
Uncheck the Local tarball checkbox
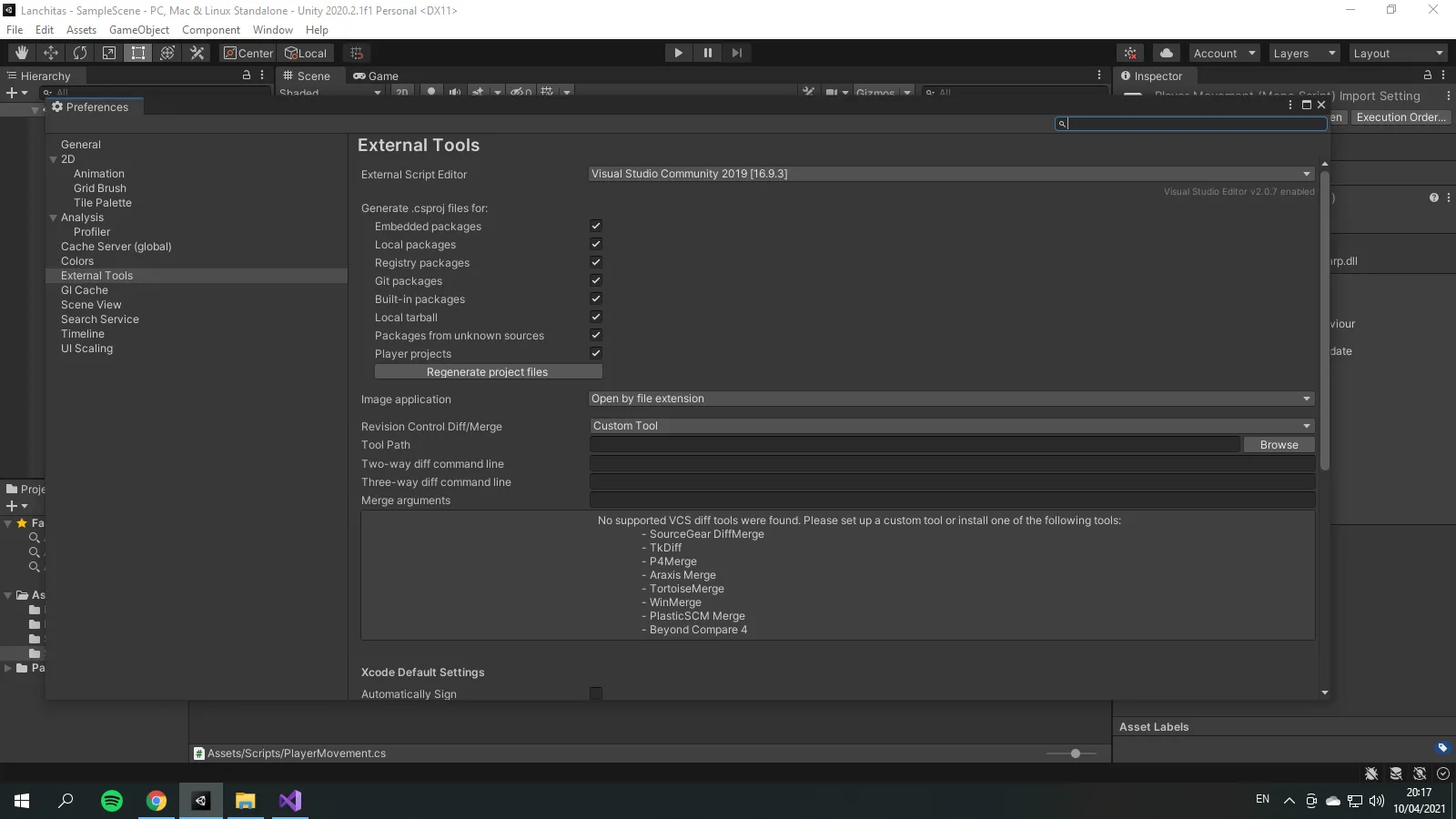click(x=596, y=317)
